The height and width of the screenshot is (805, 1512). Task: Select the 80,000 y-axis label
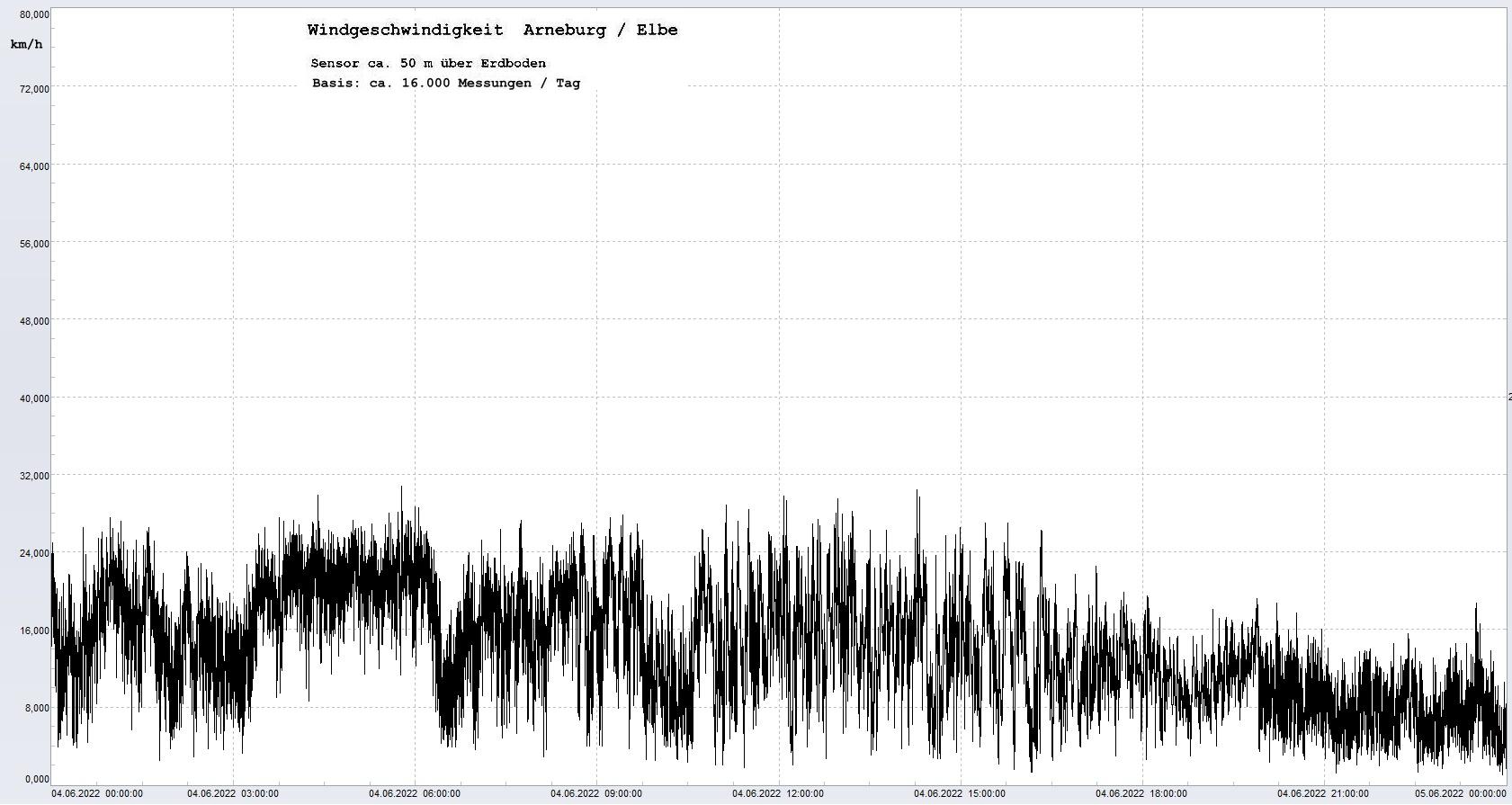point(34,14)
